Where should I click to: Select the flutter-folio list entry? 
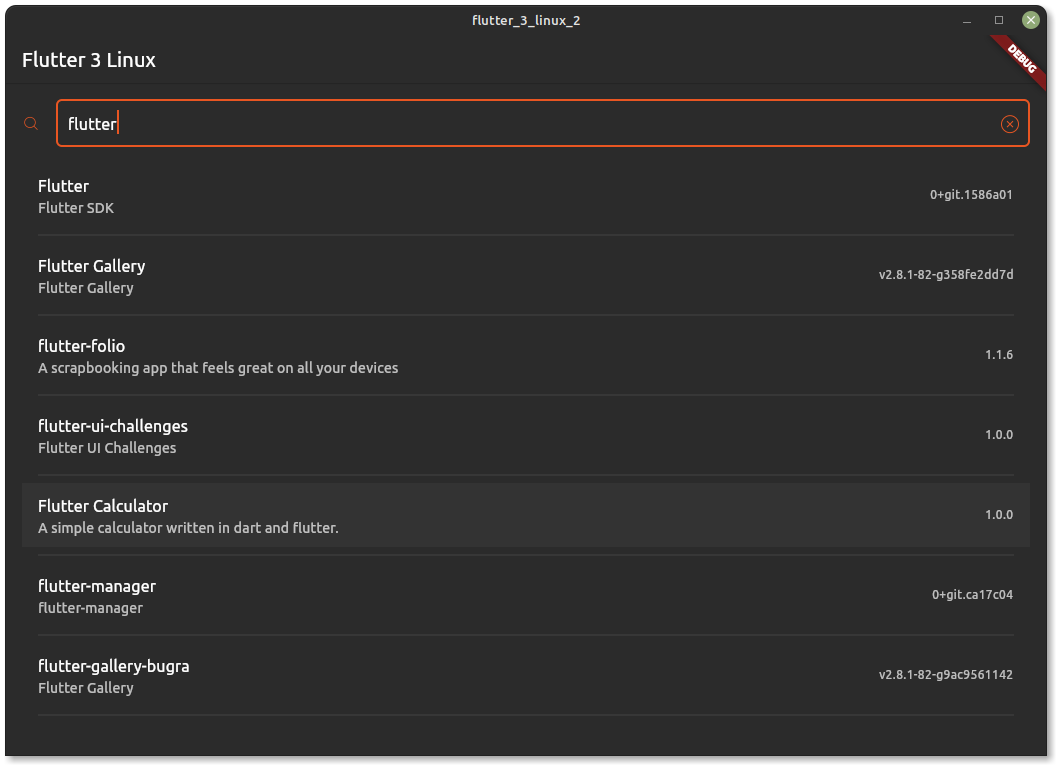pyautogui.click(x=525, y=356)
